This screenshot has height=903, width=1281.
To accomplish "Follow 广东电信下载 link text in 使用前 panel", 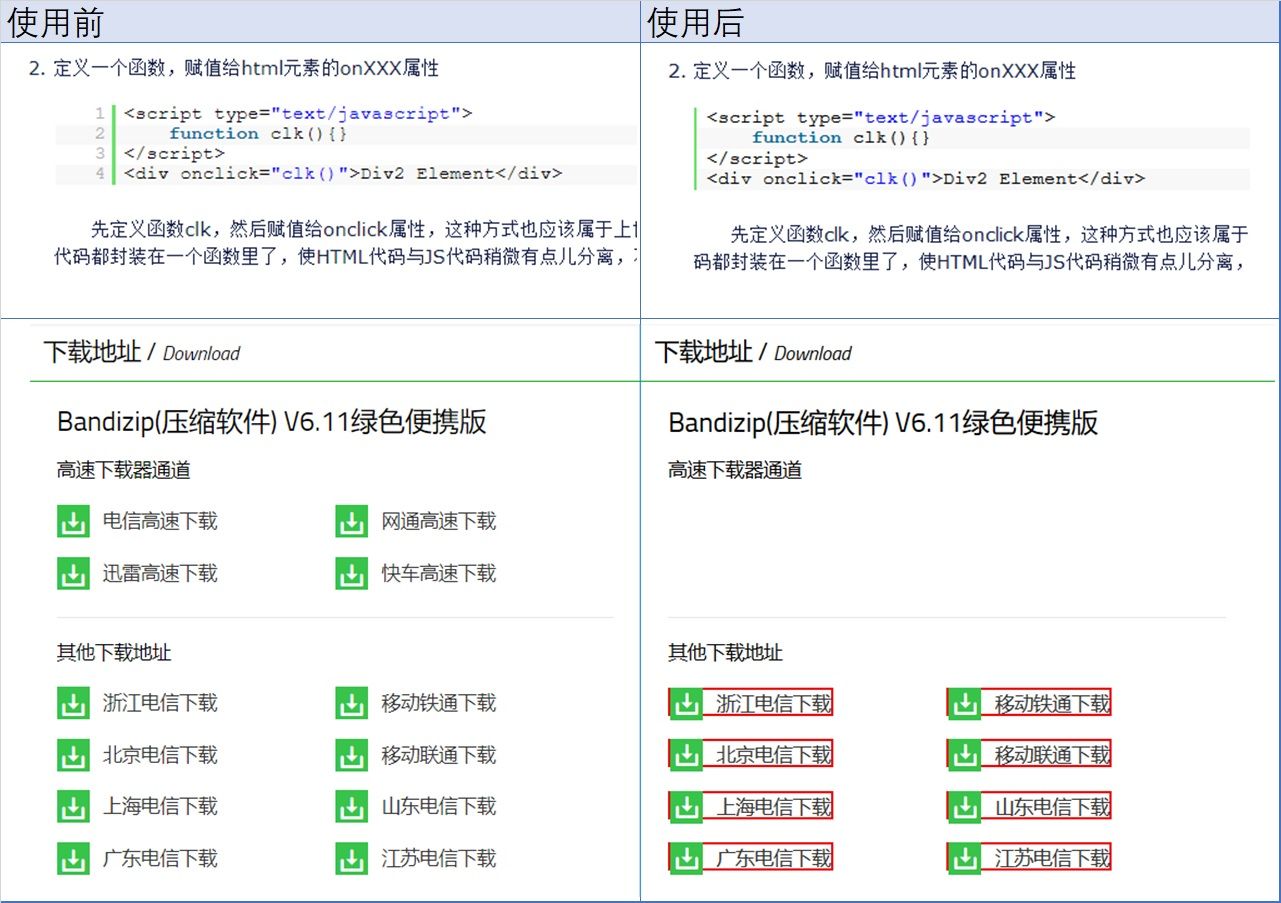I will tap(160, 858).
